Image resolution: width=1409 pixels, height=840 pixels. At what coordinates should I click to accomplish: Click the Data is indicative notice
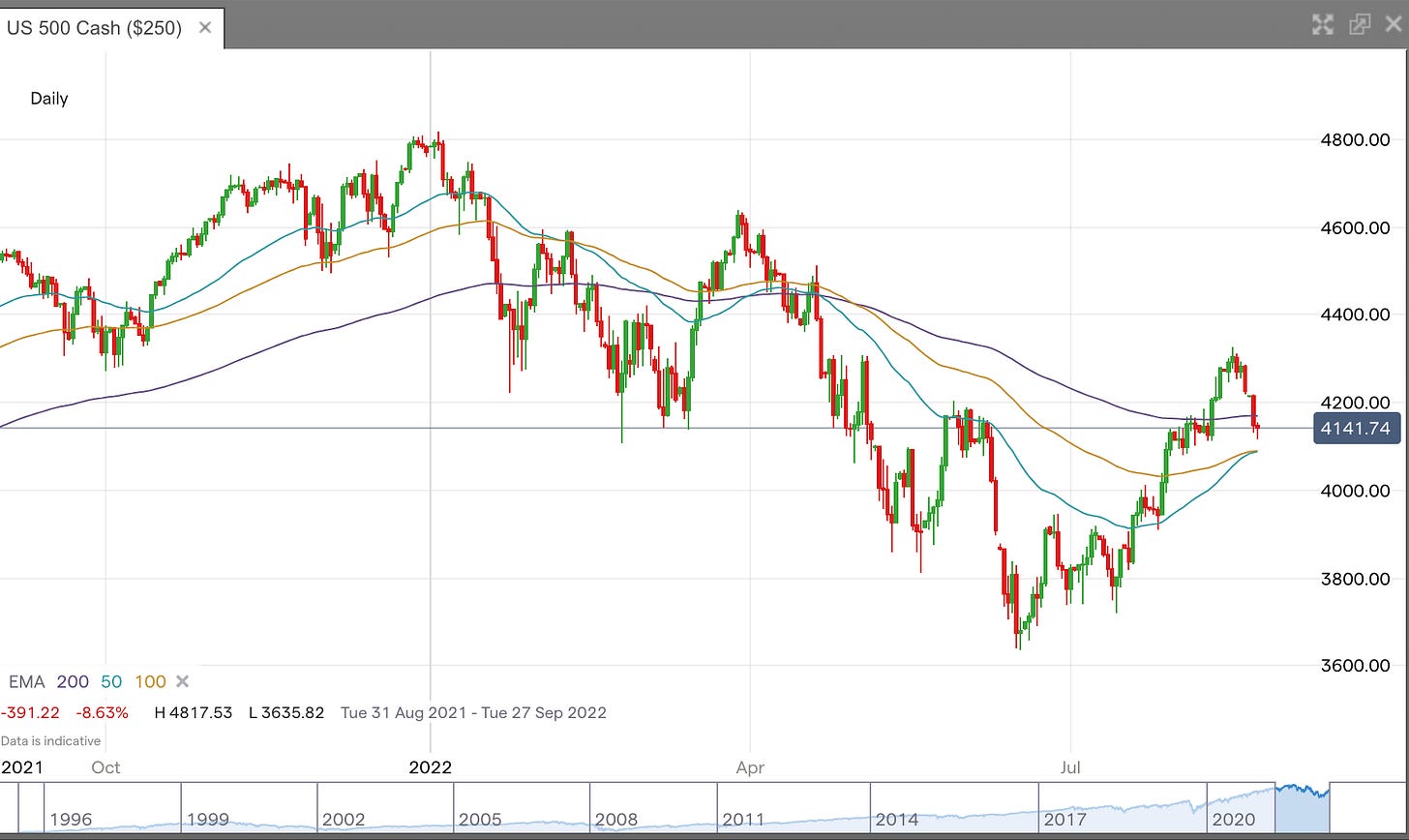pos(50,740)
